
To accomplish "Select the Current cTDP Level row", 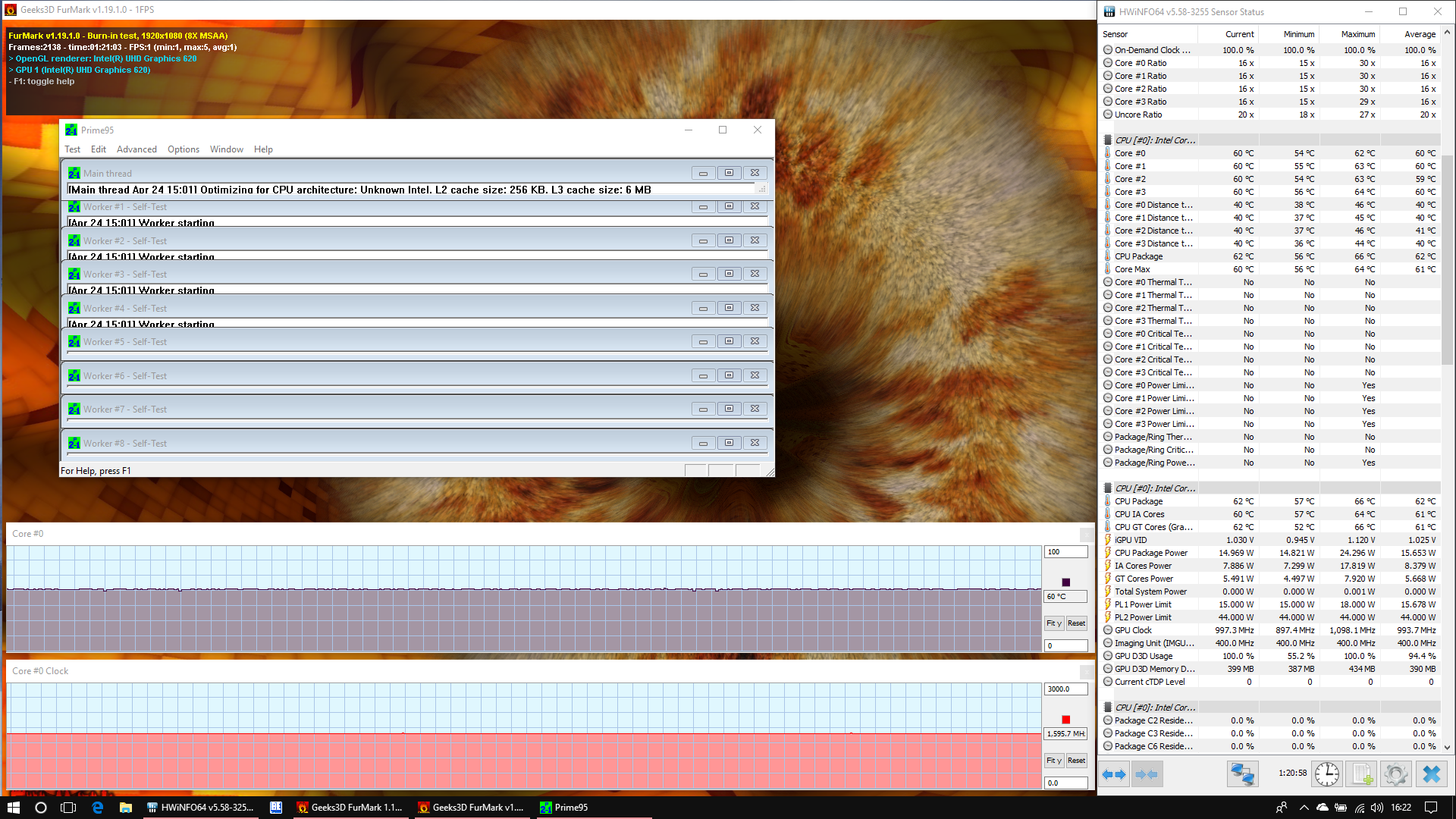I will click(1270, 682).
